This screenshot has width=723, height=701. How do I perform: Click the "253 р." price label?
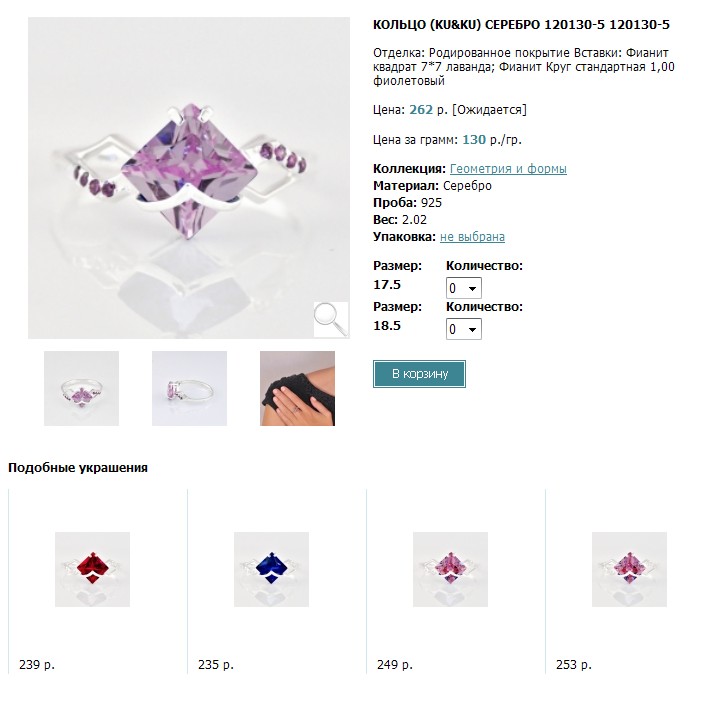[573, 664]
